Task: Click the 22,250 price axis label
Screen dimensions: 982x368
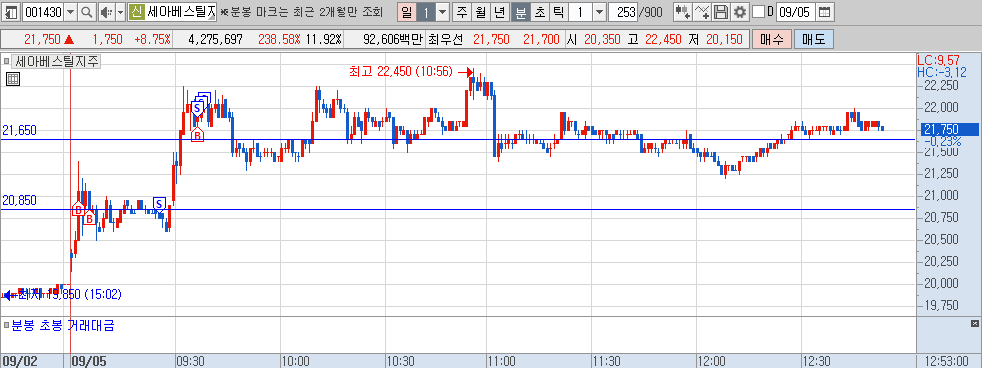Action: pyautogui.click(x=942, y=85)
